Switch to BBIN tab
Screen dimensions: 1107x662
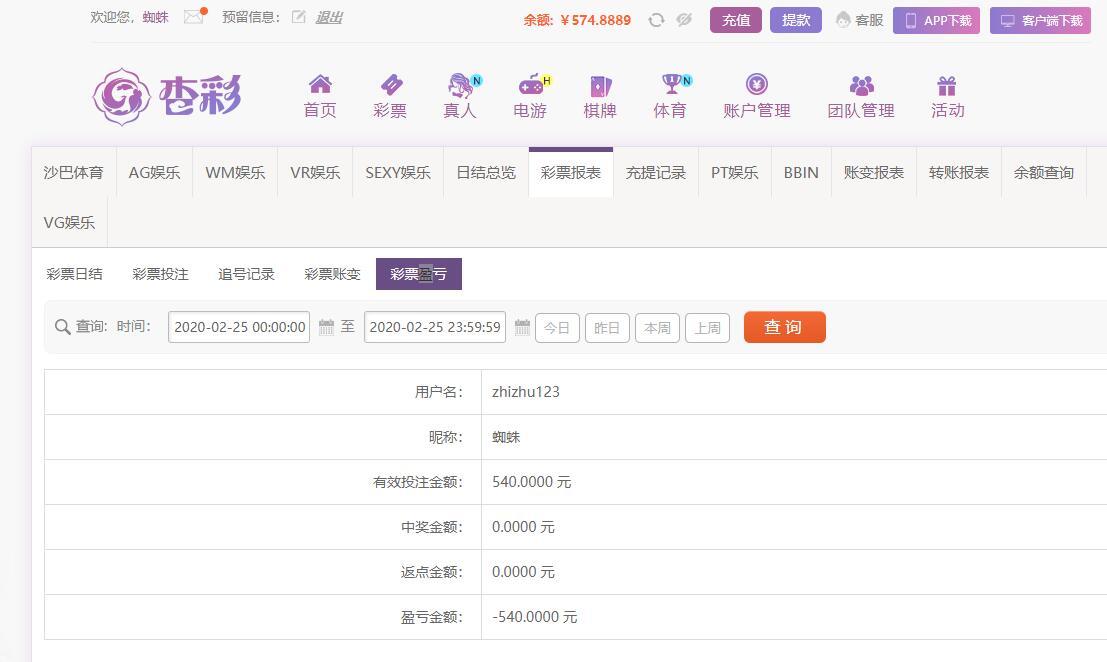coord(801,172)
